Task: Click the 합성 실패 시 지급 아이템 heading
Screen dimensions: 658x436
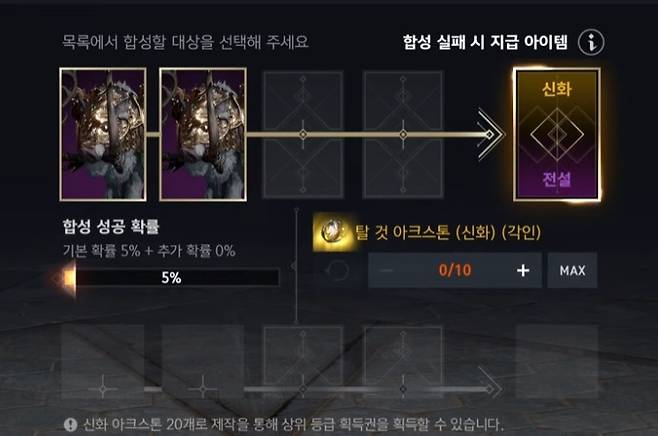Action: pyautogui.click(x=486, y=42)
